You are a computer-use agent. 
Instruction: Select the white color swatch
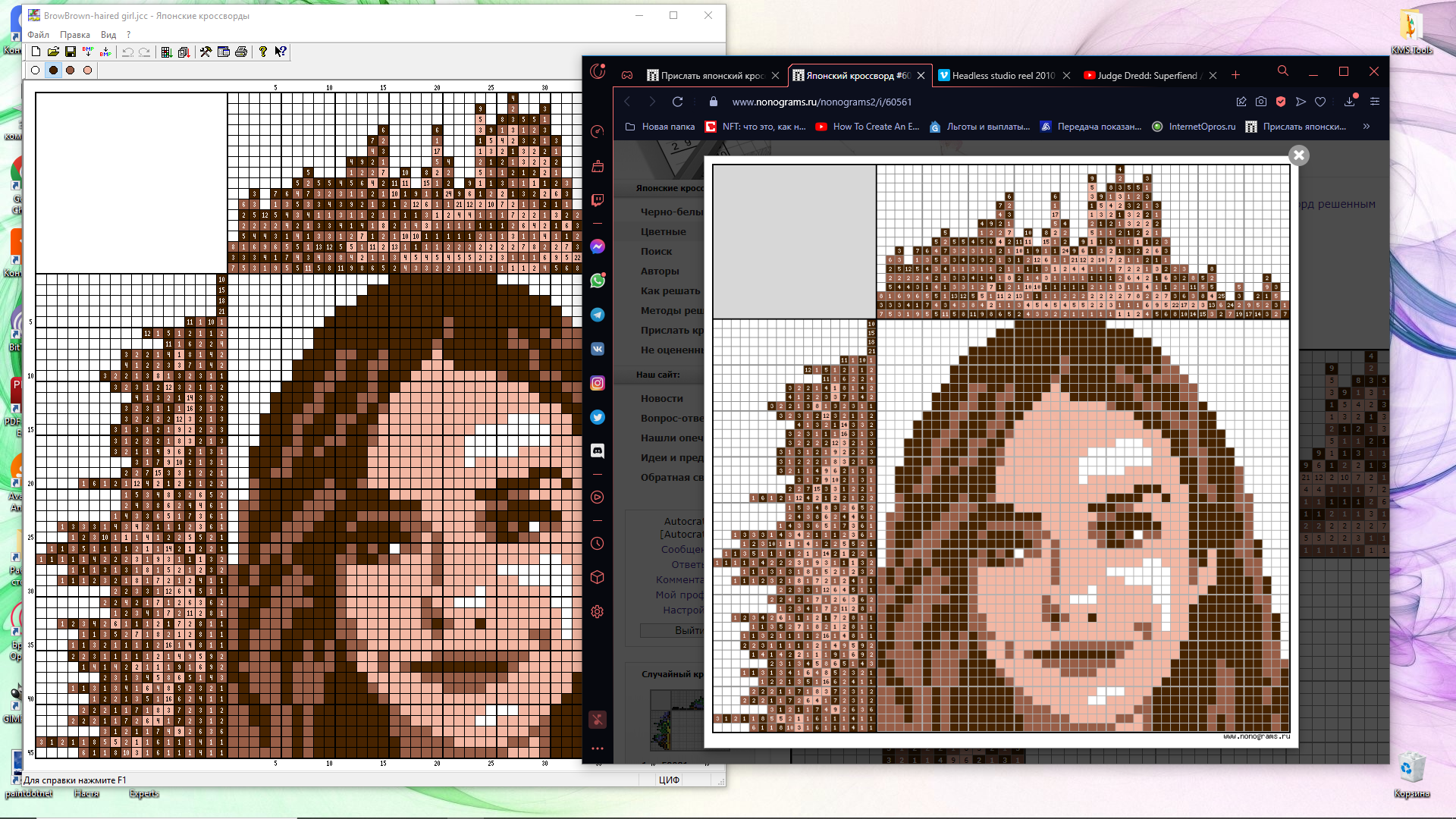36,71
